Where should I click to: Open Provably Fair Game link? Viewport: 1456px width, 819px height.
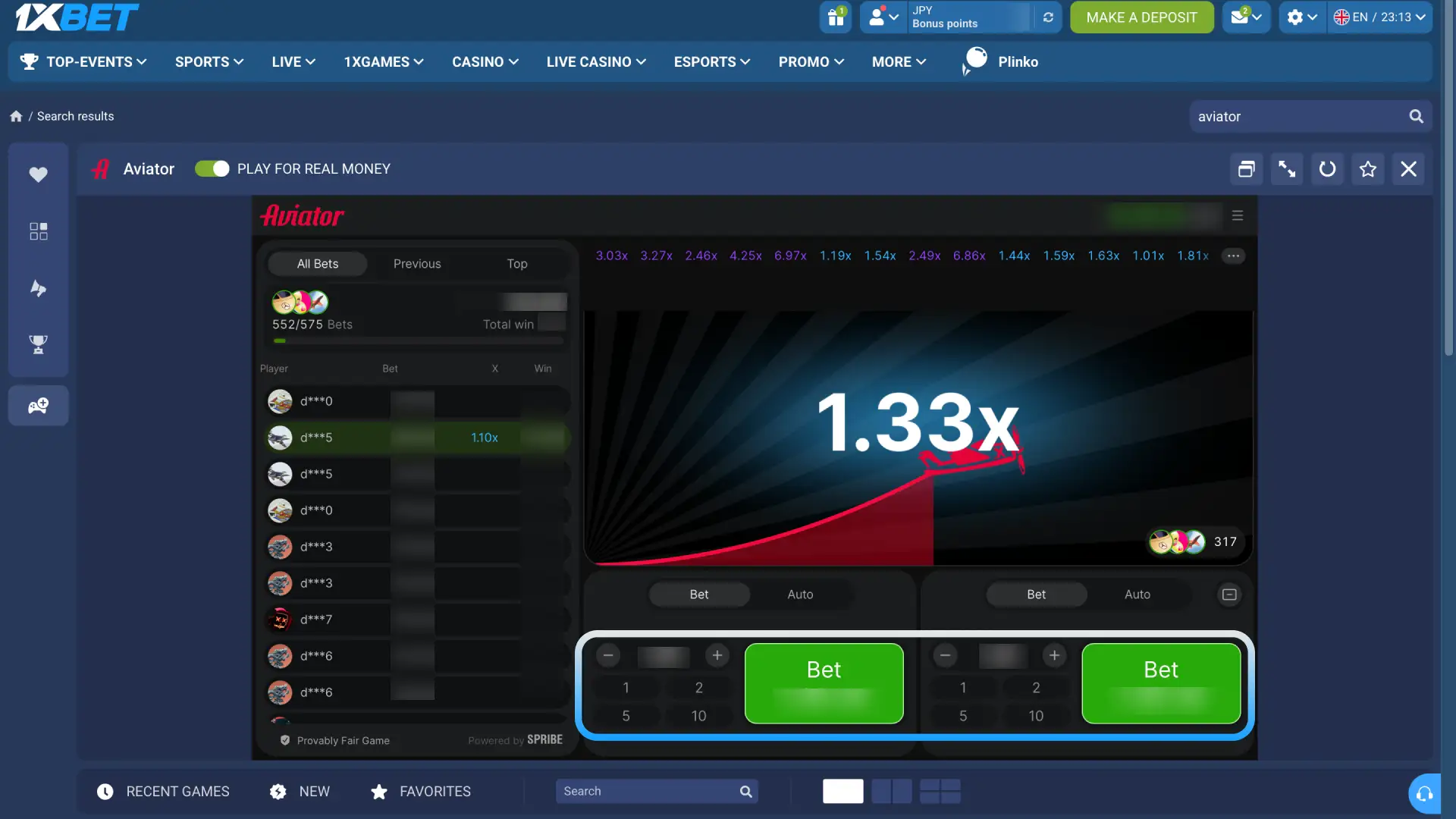[x=335, y=741]
